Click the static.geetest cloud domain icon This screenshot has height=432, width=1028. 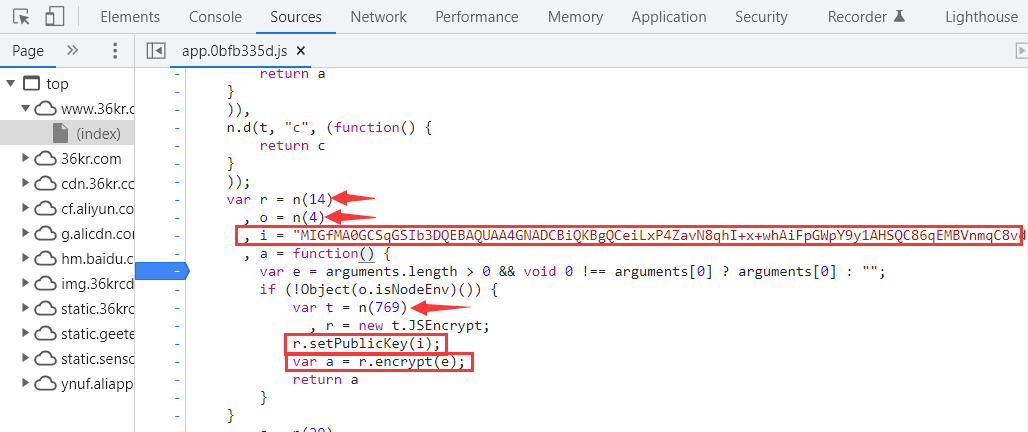coord(46,333)
